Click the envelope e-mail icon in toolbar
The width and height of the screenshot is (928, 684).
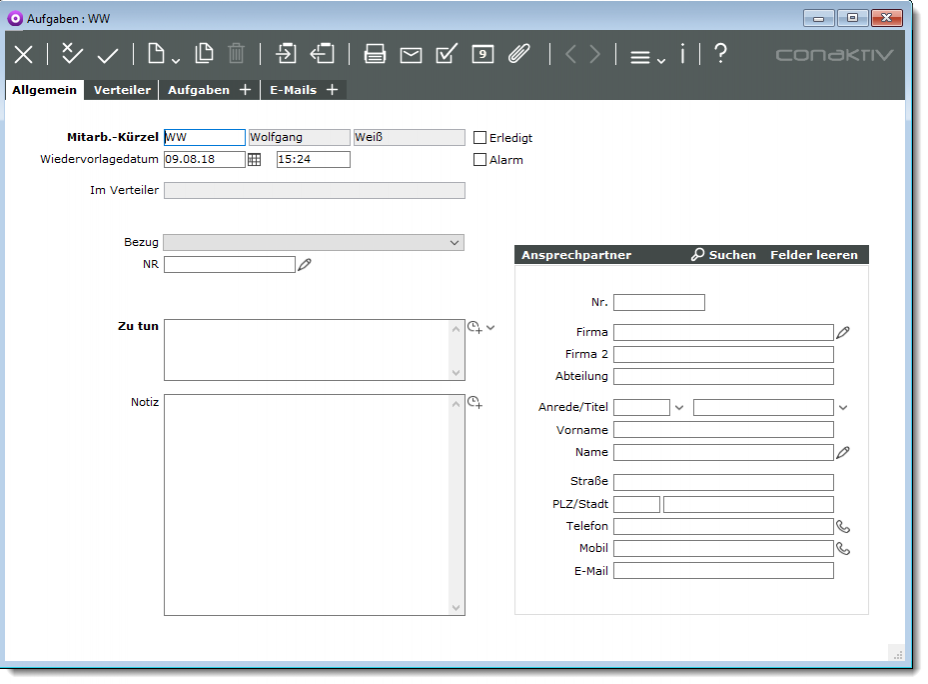pyautogui.click(x=411, y=55)
